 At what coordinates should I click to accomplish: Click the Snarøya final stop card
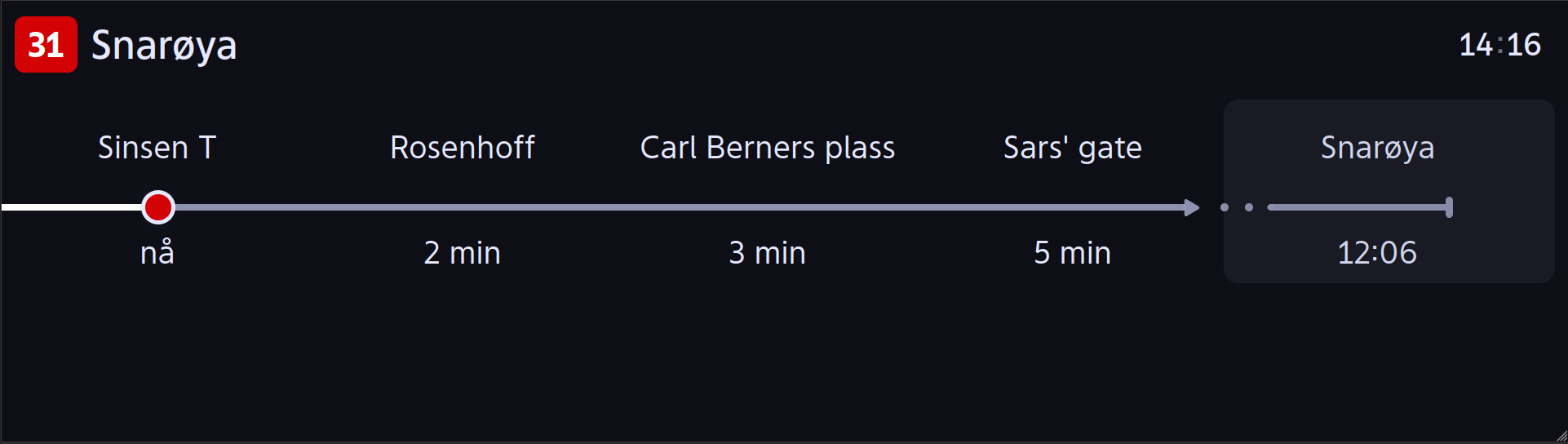tap(1389, 192)
